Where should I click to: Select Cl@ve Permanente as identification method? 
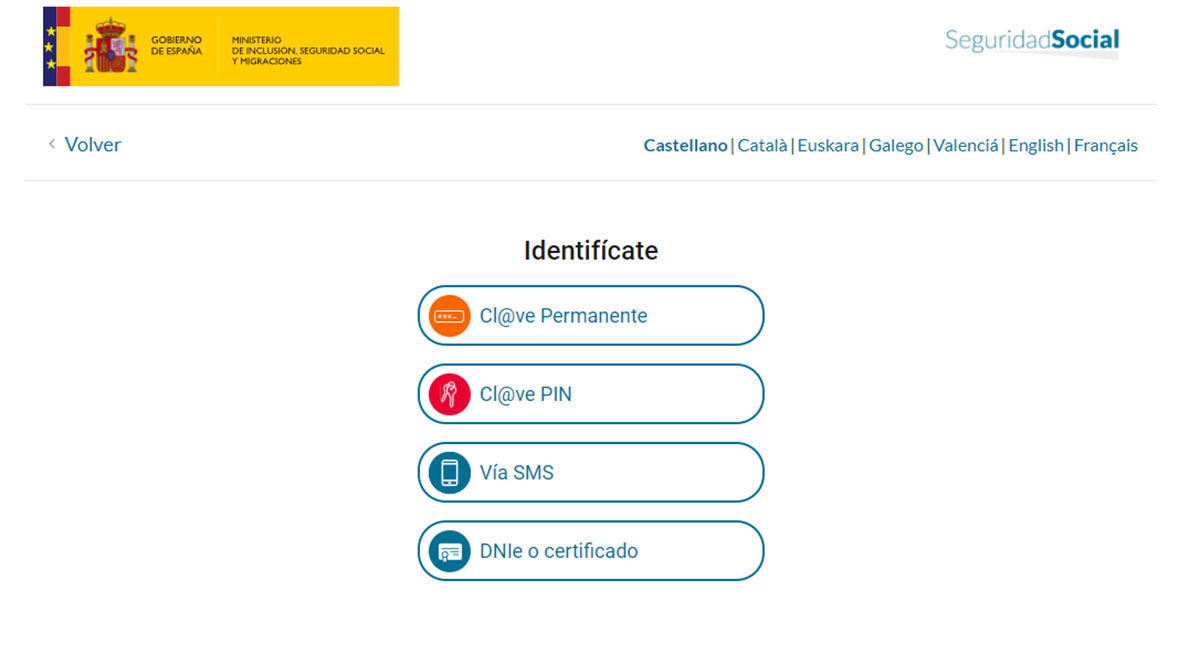tap(590, 314)
